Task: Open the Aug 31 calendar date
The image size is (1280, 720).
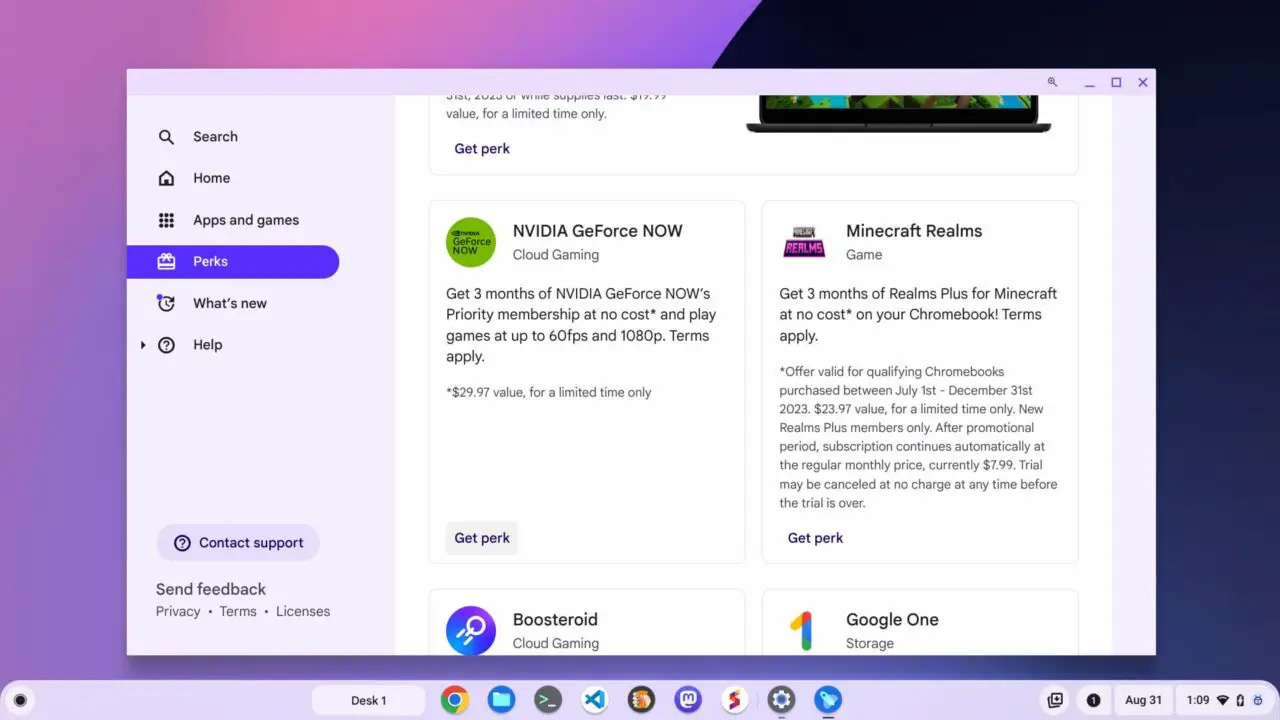Action: 1143,700
